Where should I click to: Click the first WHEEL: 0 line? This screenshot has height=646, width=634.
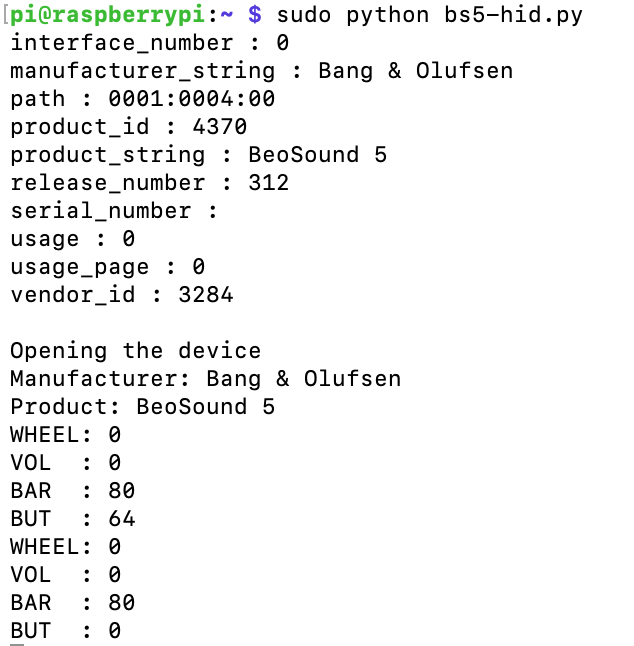pos(65,435)
